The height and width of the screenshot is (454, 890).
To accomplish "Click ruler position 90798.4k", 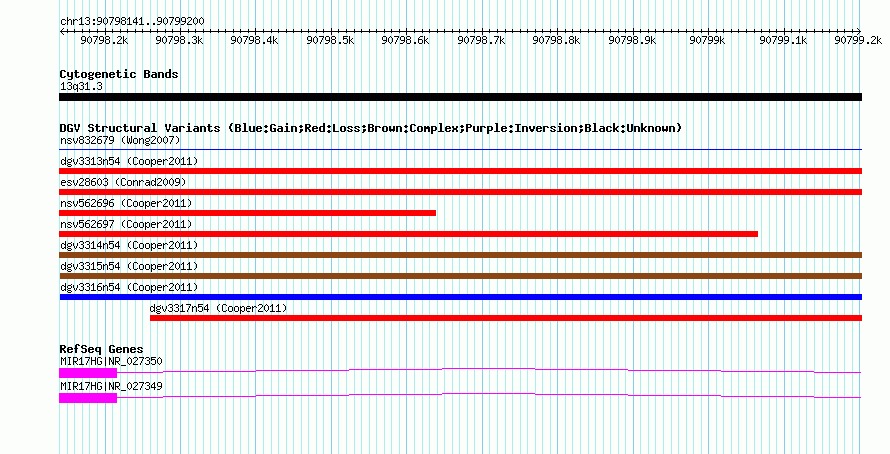I will pos(254,40).
